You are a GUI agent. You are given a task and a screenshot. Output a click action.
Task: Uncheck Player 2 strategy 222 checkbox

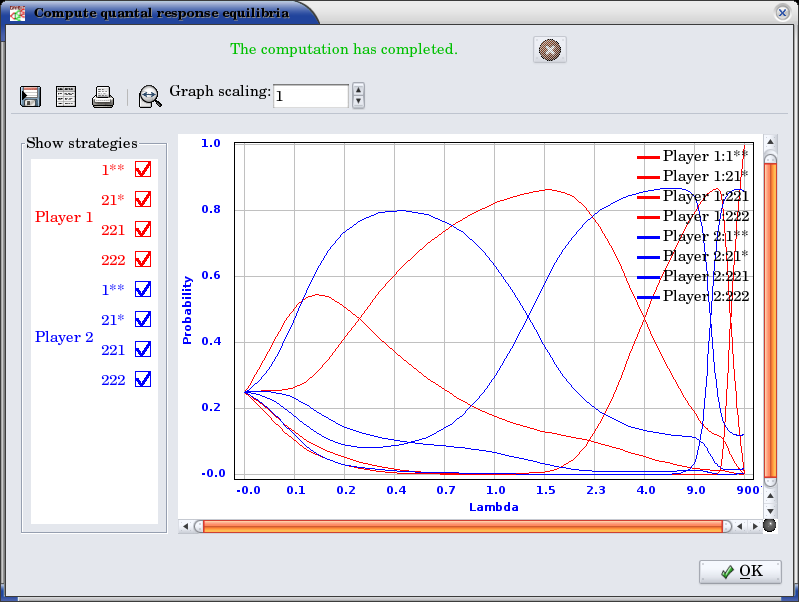tap(143, 380)
